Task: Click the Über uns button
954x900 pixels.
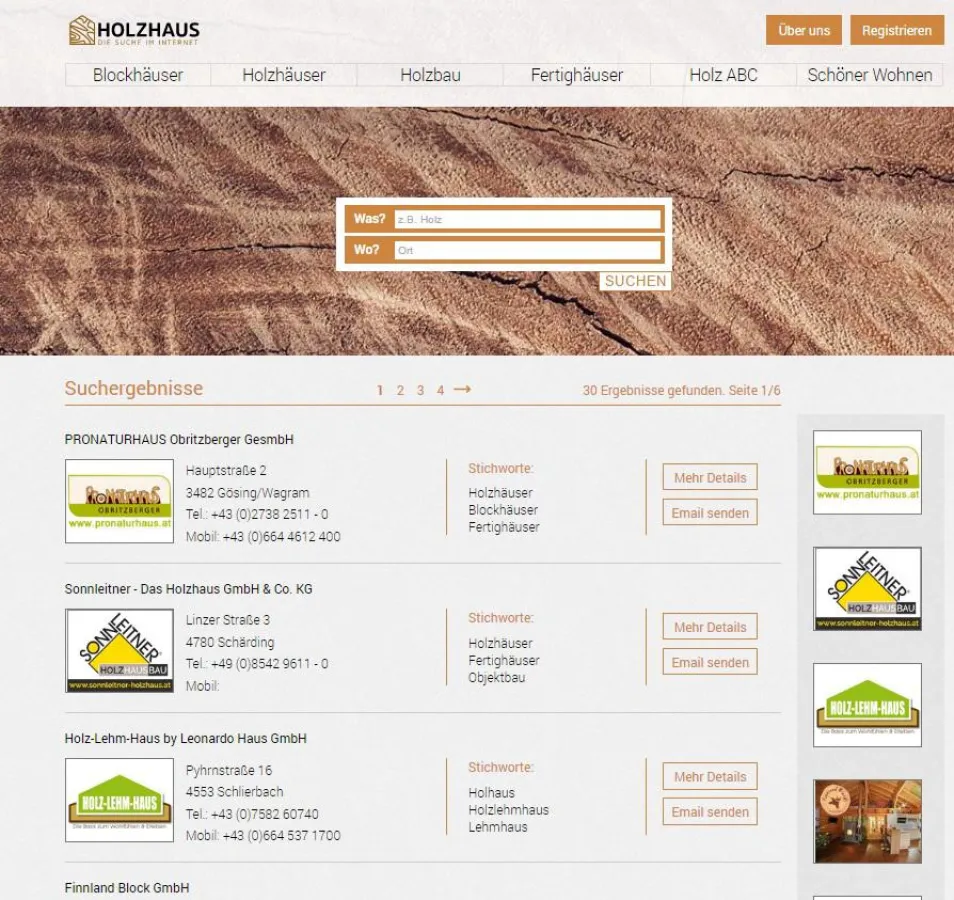Action: 804,30
